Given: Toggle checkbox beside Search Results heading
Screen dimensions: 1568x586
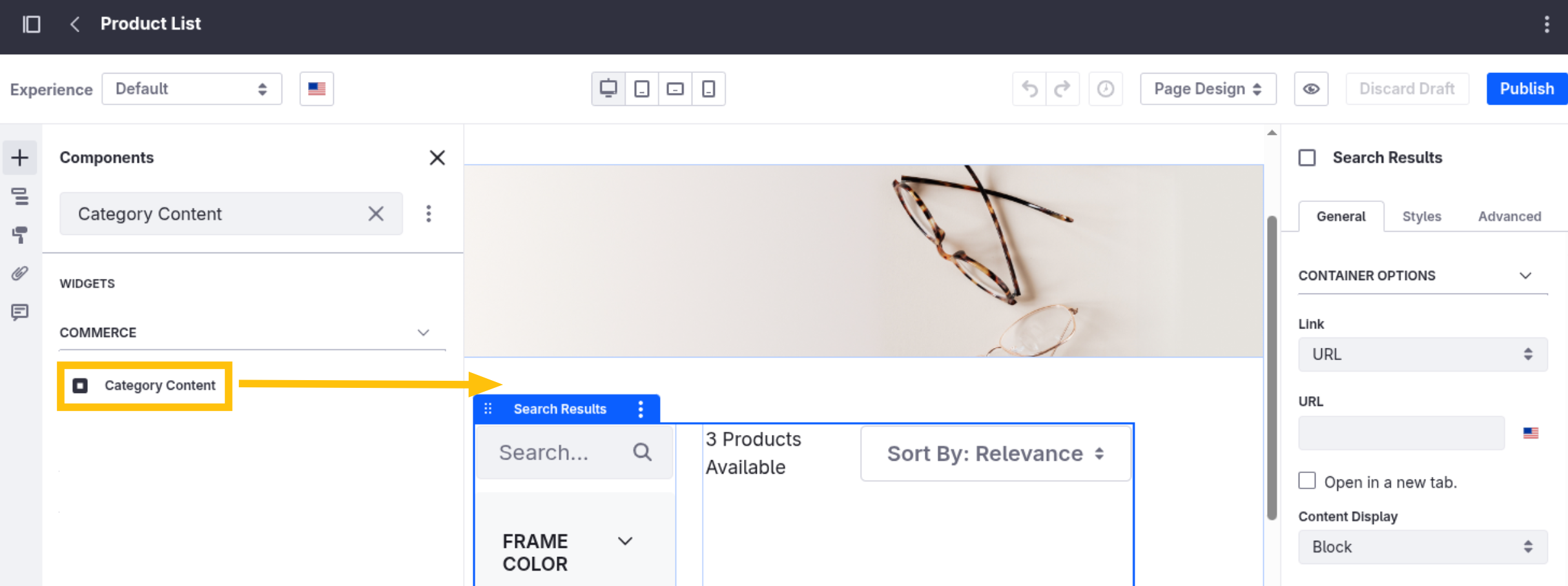Looking at the screenshot, I should point(1307,157).
